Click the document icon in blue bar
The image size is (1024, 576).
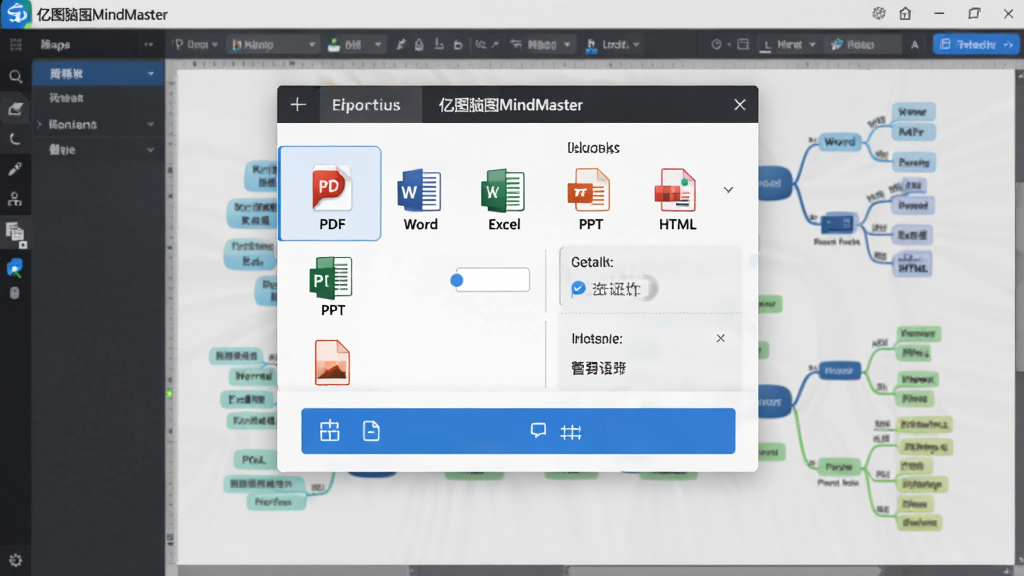(x=371, y=431)
